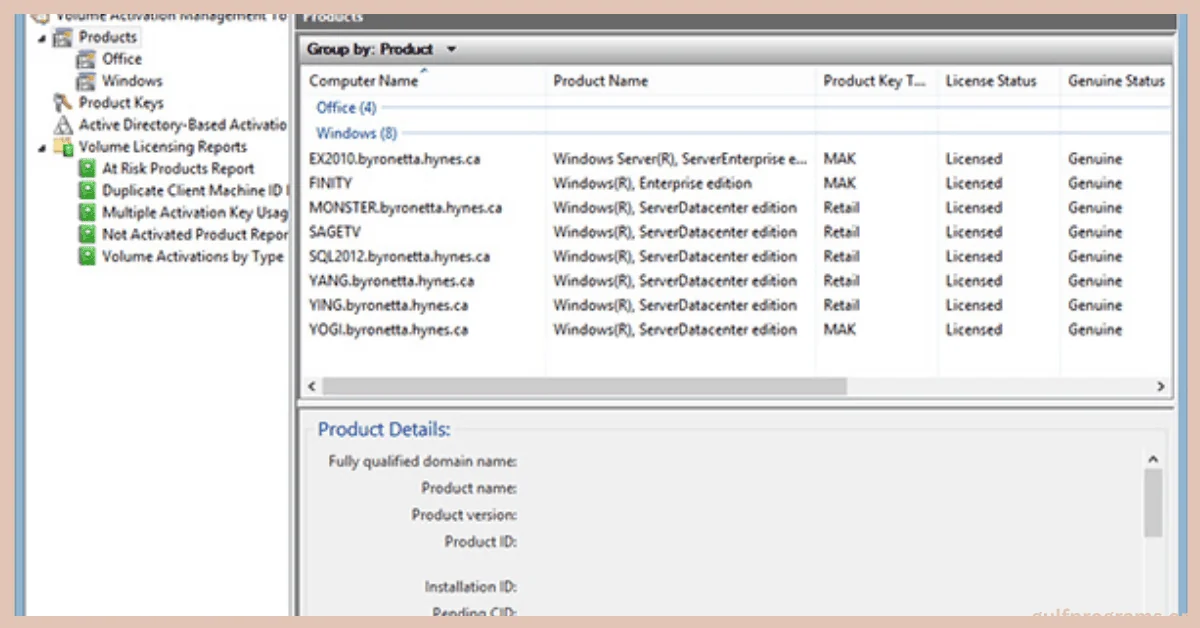Click Product Details scrollbar up arrow
Image resolution: width=1200 pixels, height=628 pixels.
pyautogui.click(x=1153, y=459)
